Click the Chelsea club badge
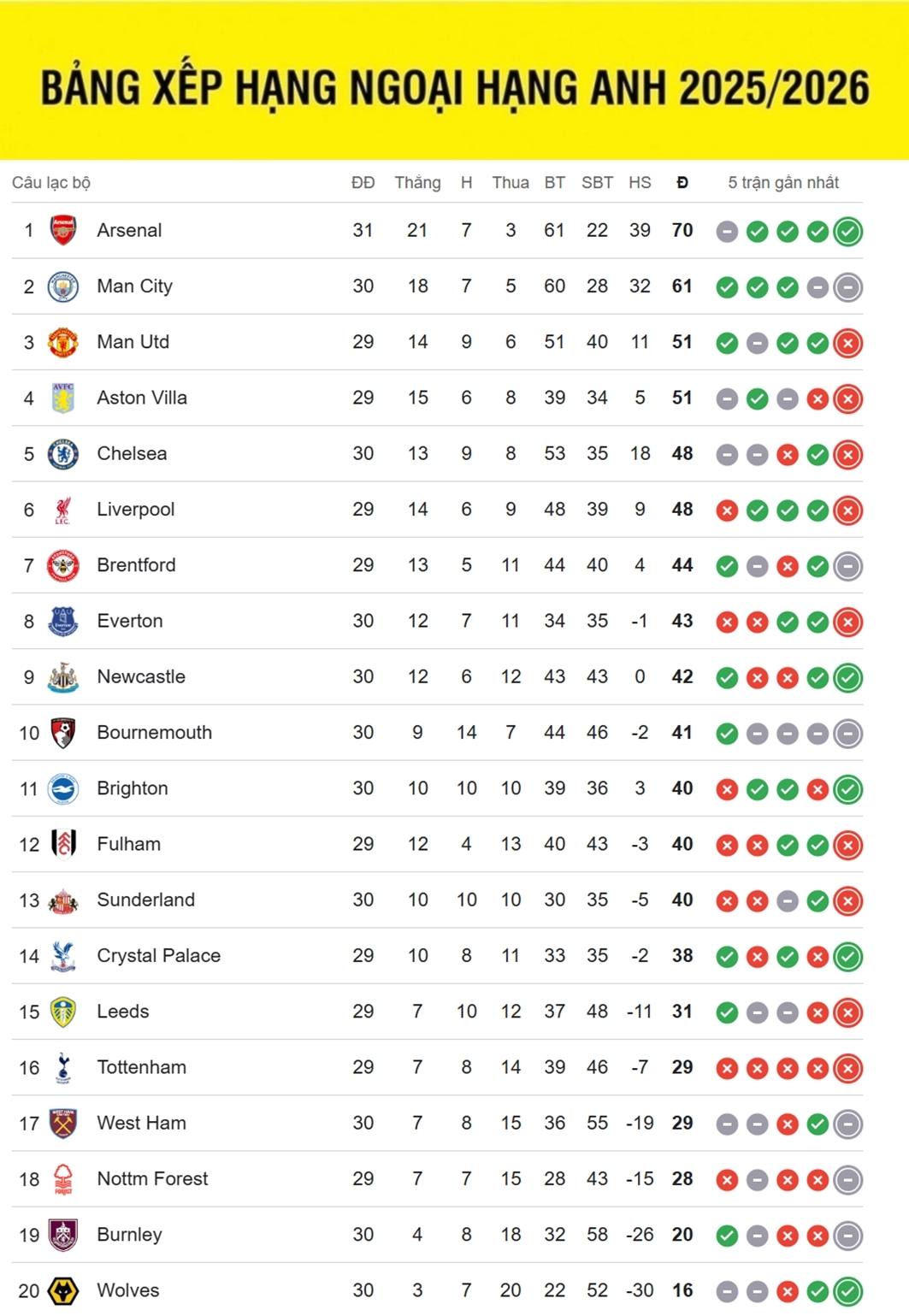Image resolution: width=909 pixels, height=1316 pixels. click(63, 454)
